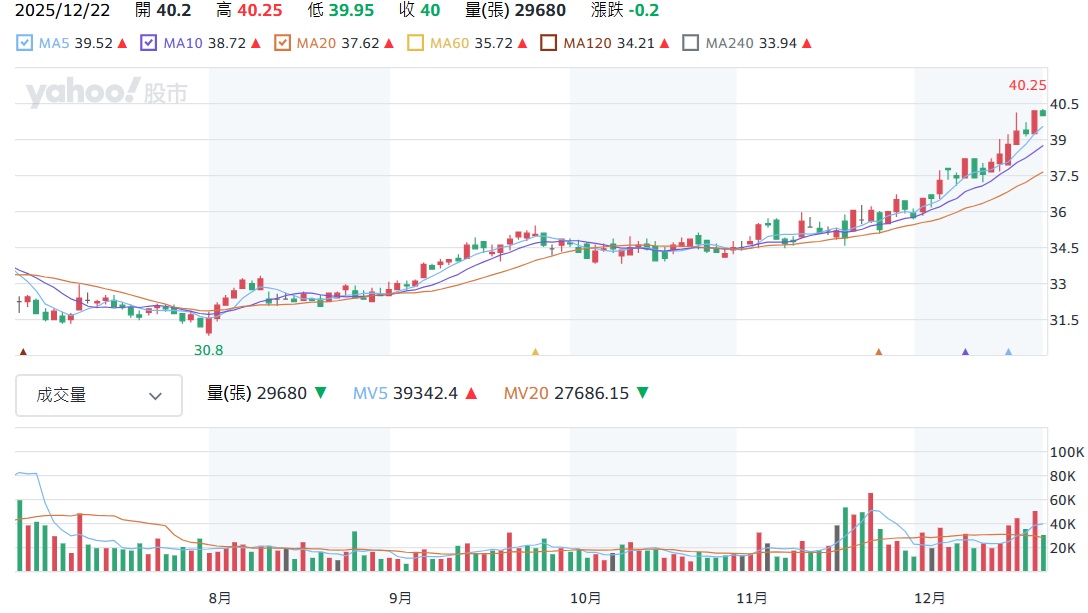Select the 8月 label on time axis
The height and width of the screenshot is (613, 1088).
click(x=220, y=598)
